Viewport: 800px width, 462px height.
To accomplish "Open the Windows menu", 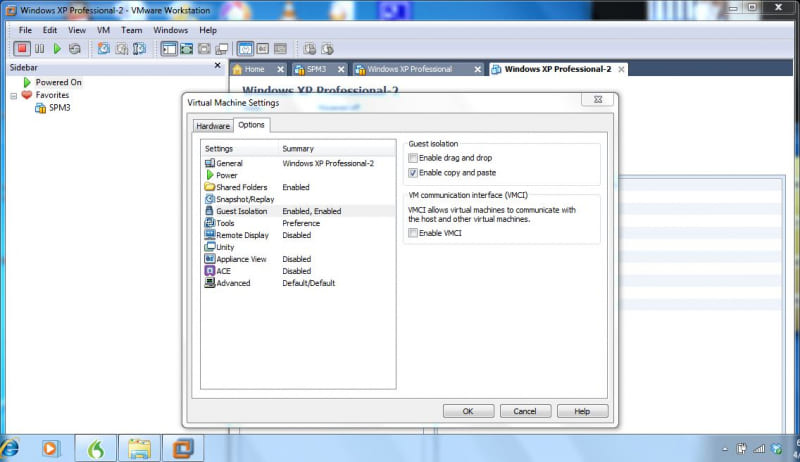I will click(x=170, y=30).
